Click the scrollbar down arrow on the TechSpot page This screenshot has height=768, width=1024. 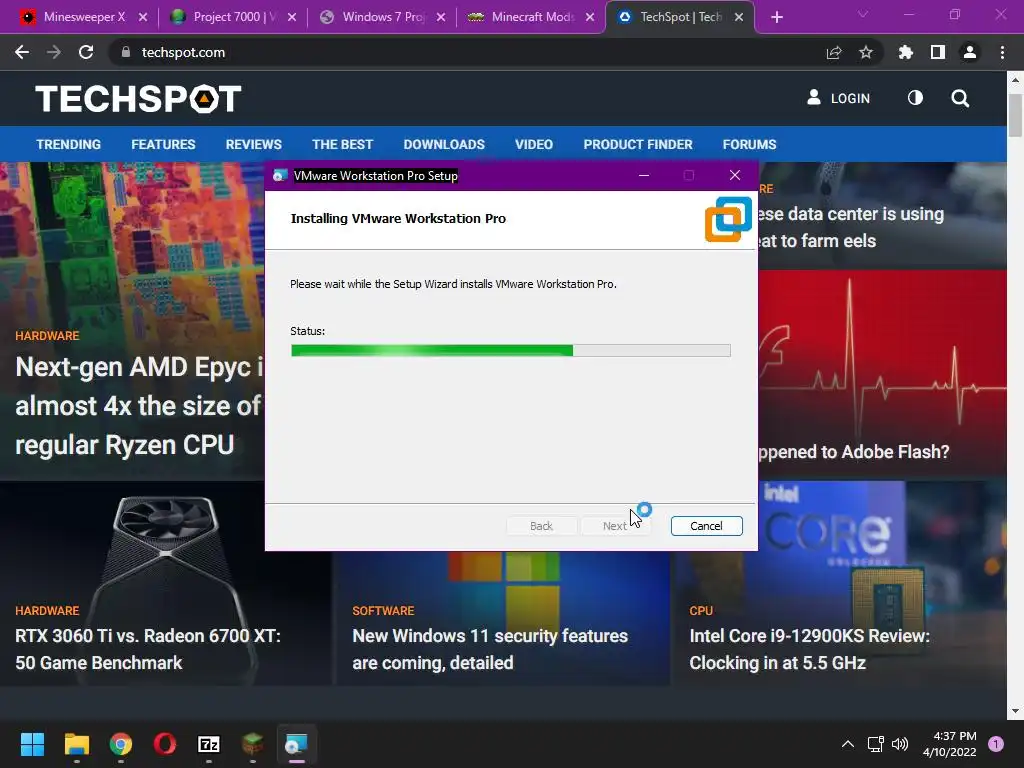pyautogui.click(x=1015, y=711)
